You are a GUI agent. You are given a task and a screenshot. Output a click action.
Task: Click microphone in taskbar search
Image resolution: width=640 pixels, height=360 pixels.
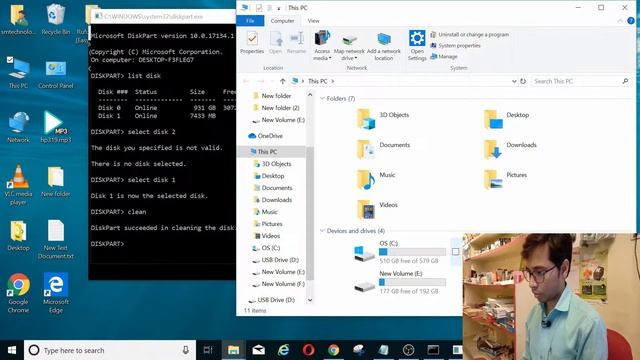point(185,350)
